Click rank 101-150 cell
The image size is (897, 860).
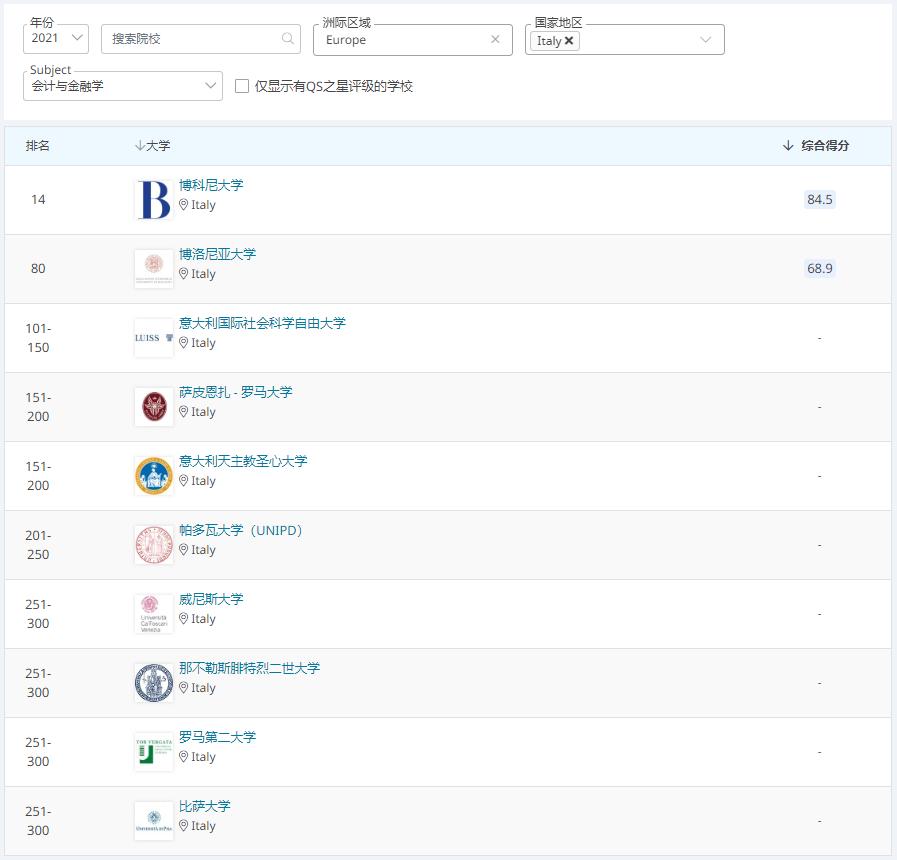[x=38, y=338]
